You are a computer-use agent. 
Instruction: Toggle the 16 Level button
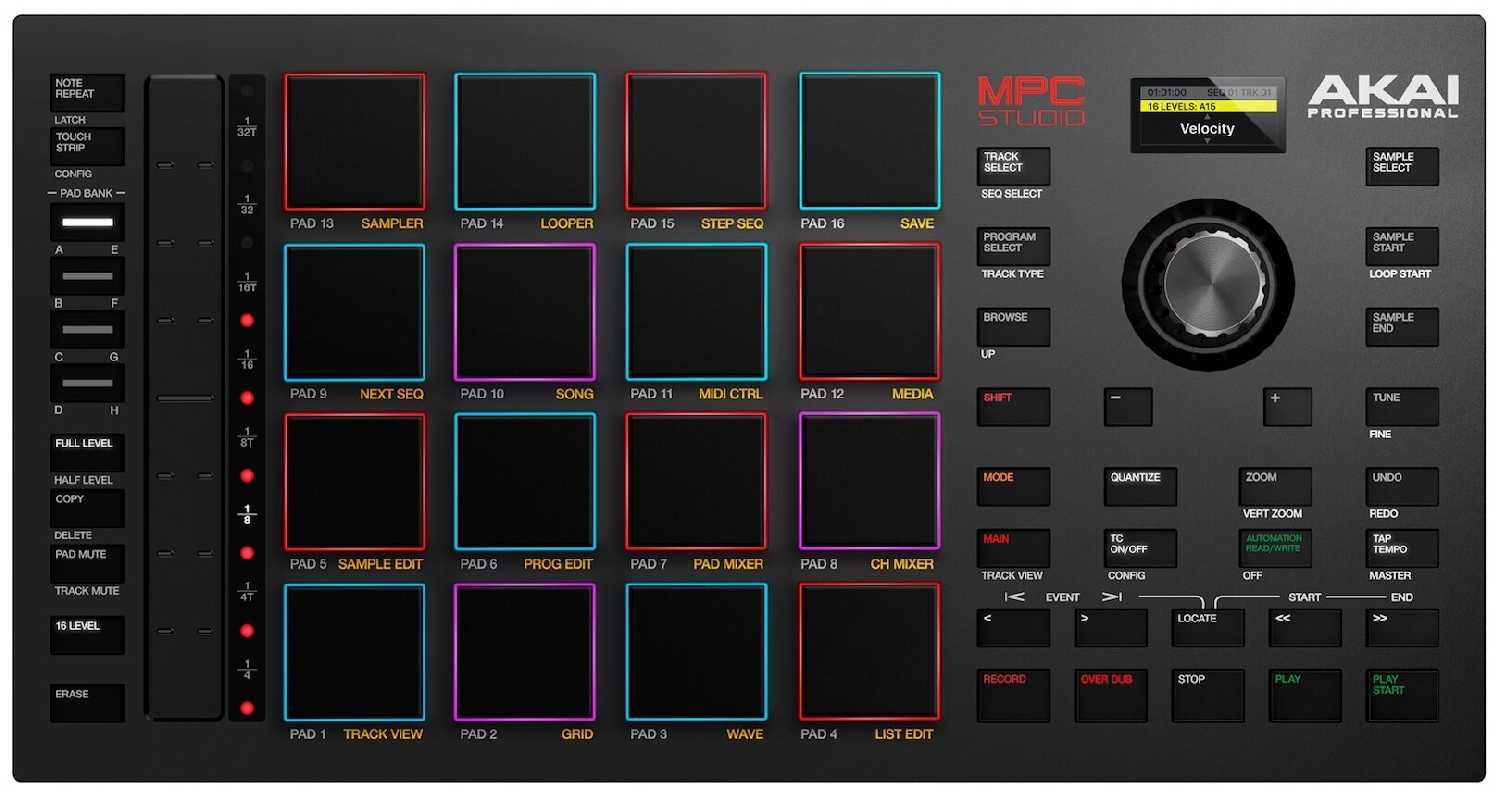coord(87,635)
